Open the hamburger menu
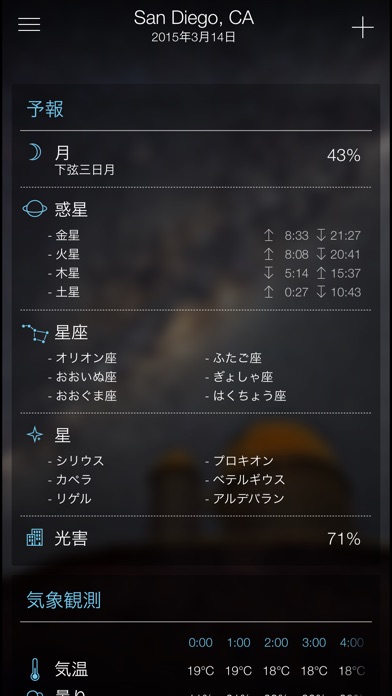This screenshot has height=696, width=392. pyautogui.click(x=29, y=25)
